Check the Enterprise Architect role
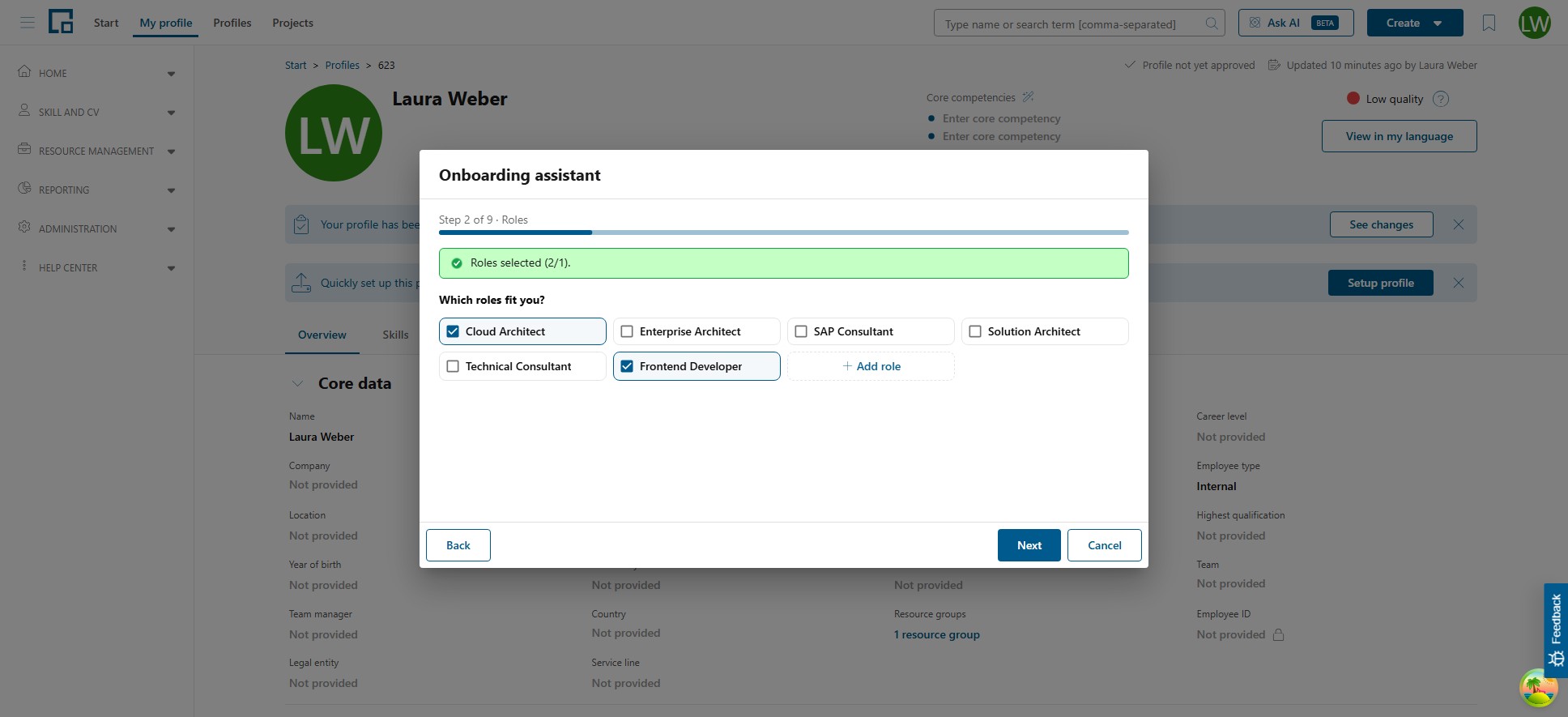This screenshot has width=1568, height=717. [627, 331]
